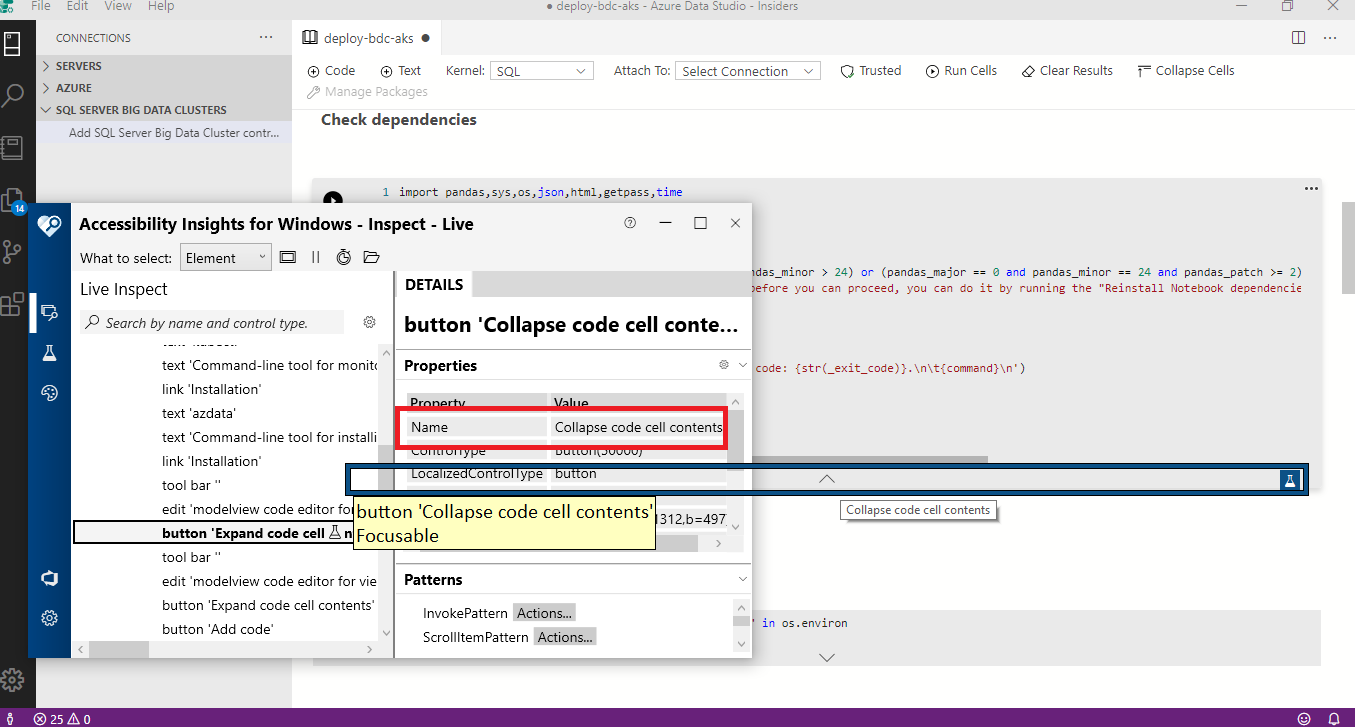
Task: Open the Color Contrast palette icon
Action: point(50,392)
